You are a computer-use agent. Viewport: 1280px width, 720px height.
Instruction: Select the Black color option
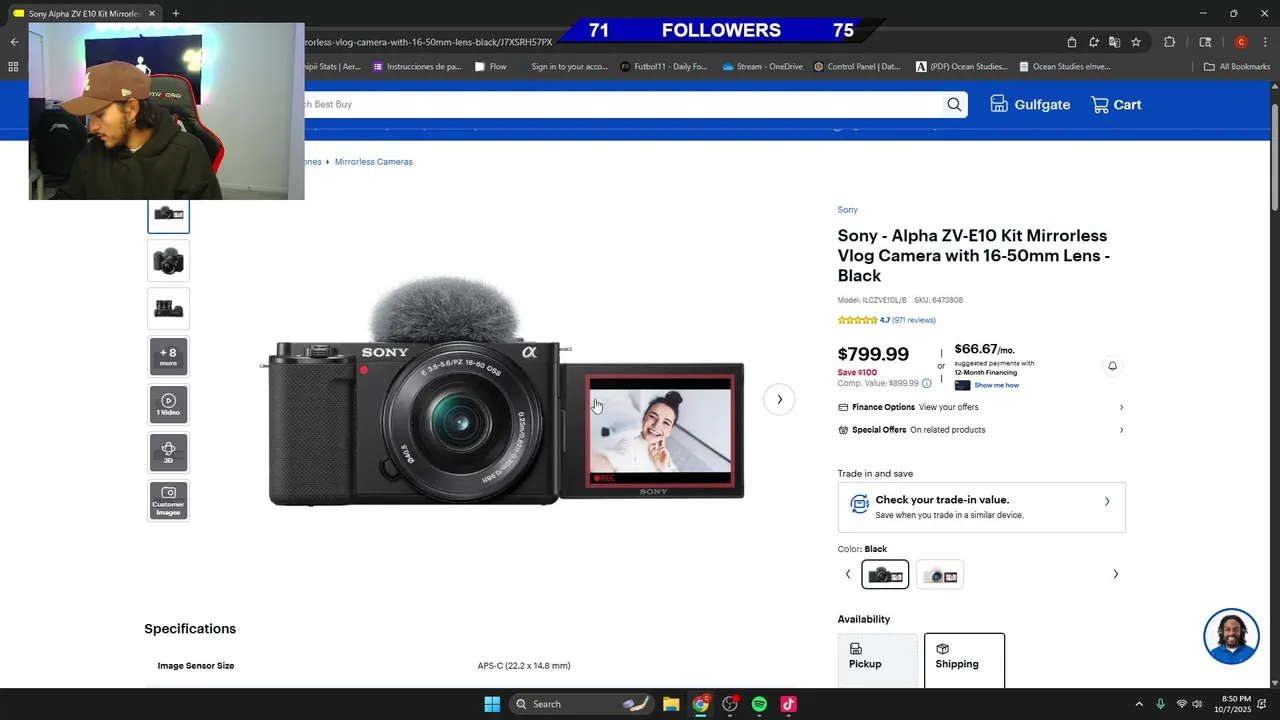[x=885, y=575]
